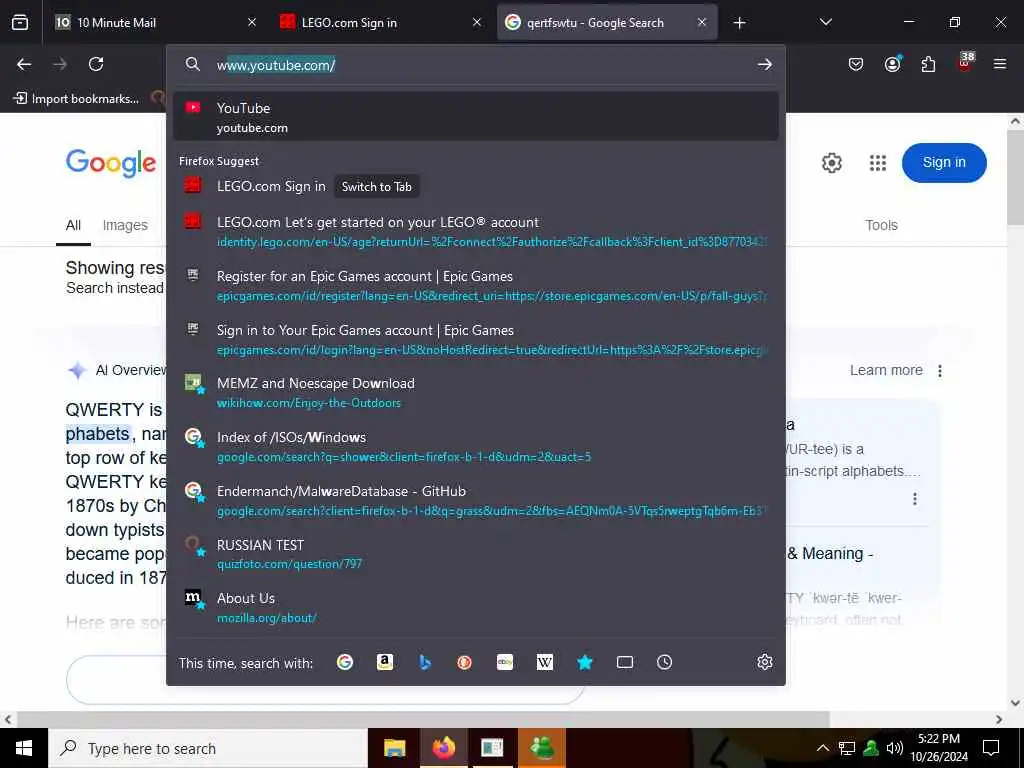Open AI Overview three-dot options menu
Image resolution: width=1024 pixels, height=768 pixels.
940,371
